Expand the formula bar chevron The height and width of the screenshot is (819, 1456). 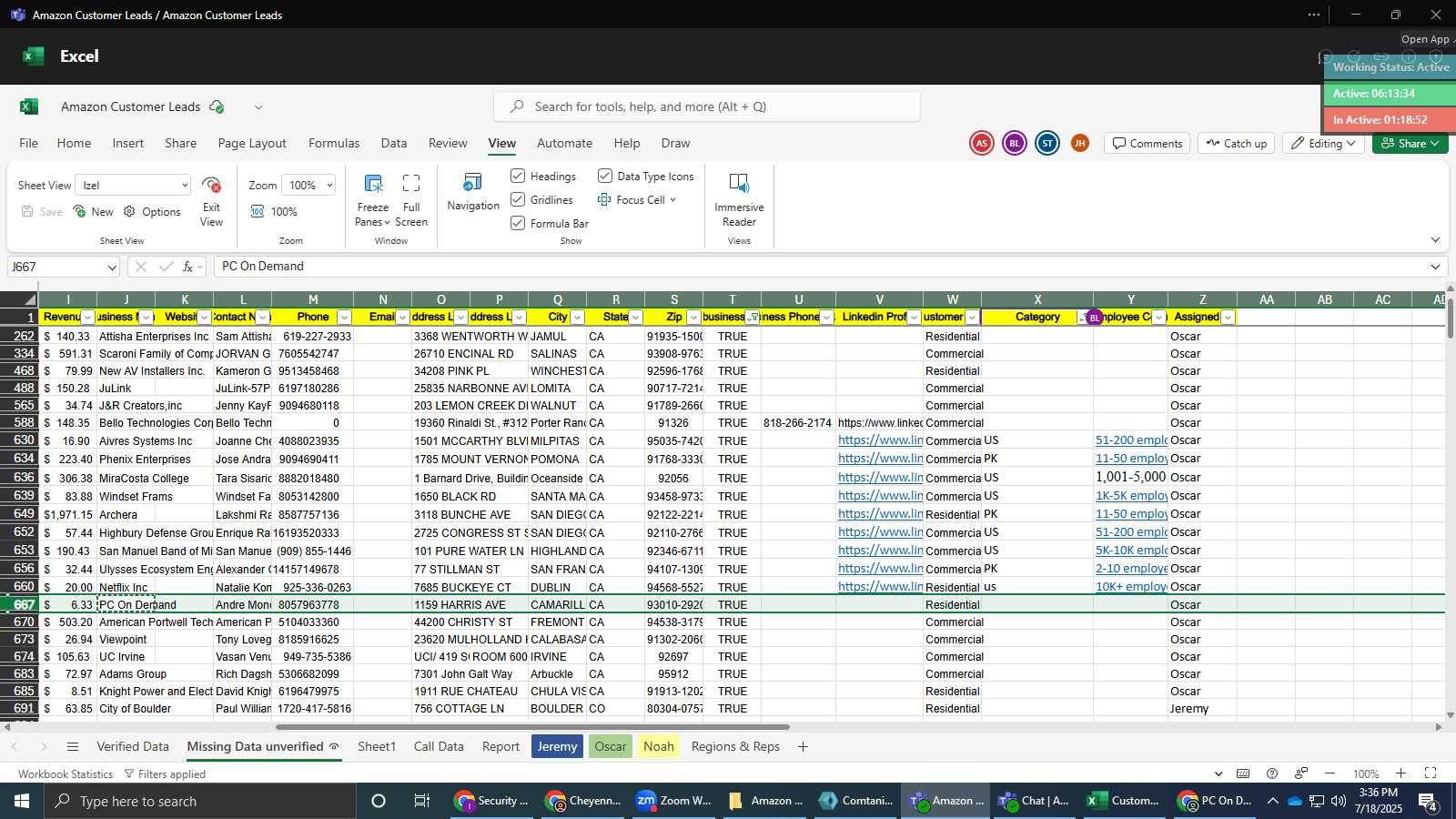pos(1435,267)
